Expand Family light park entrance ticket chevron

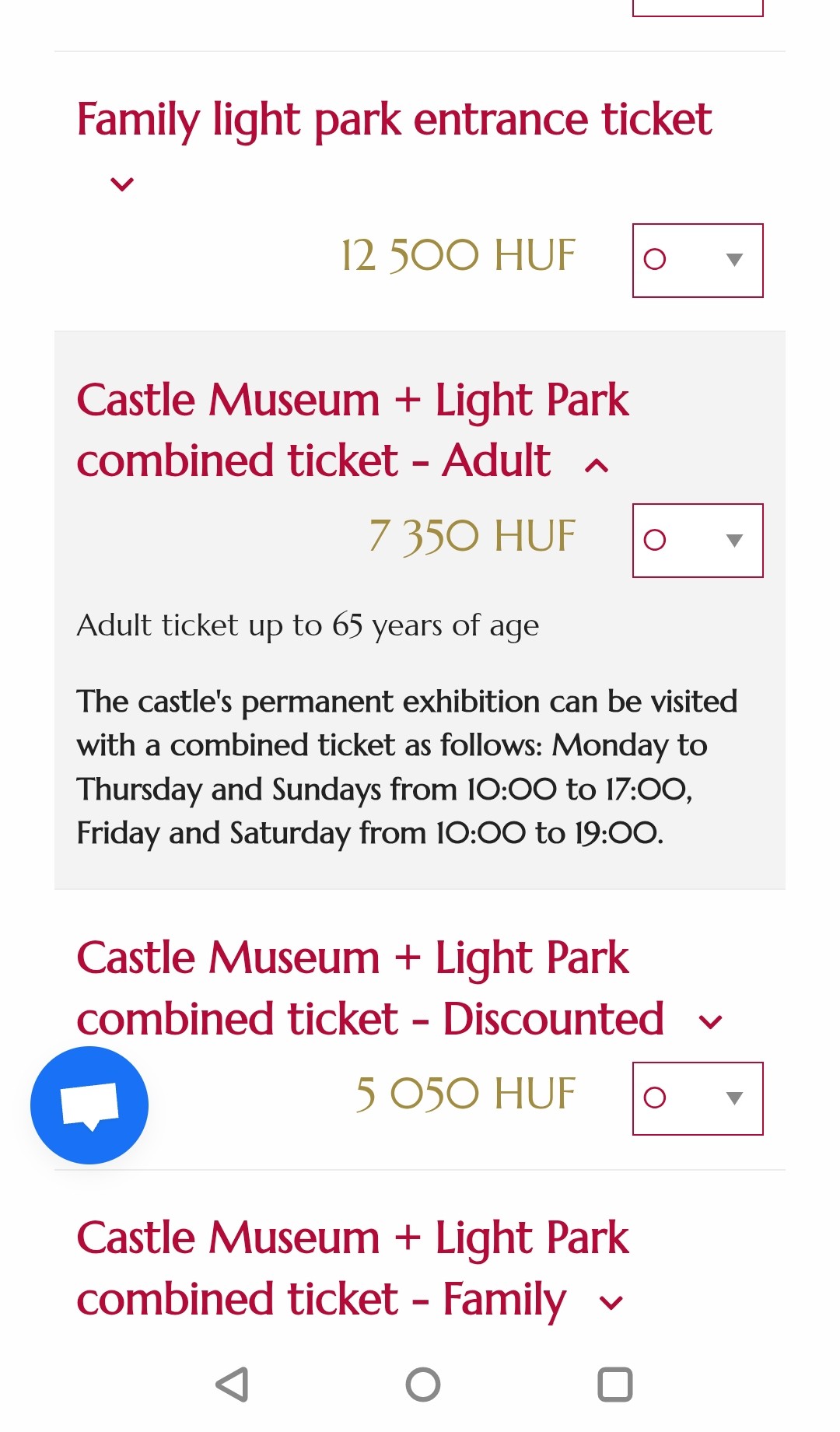122,184
